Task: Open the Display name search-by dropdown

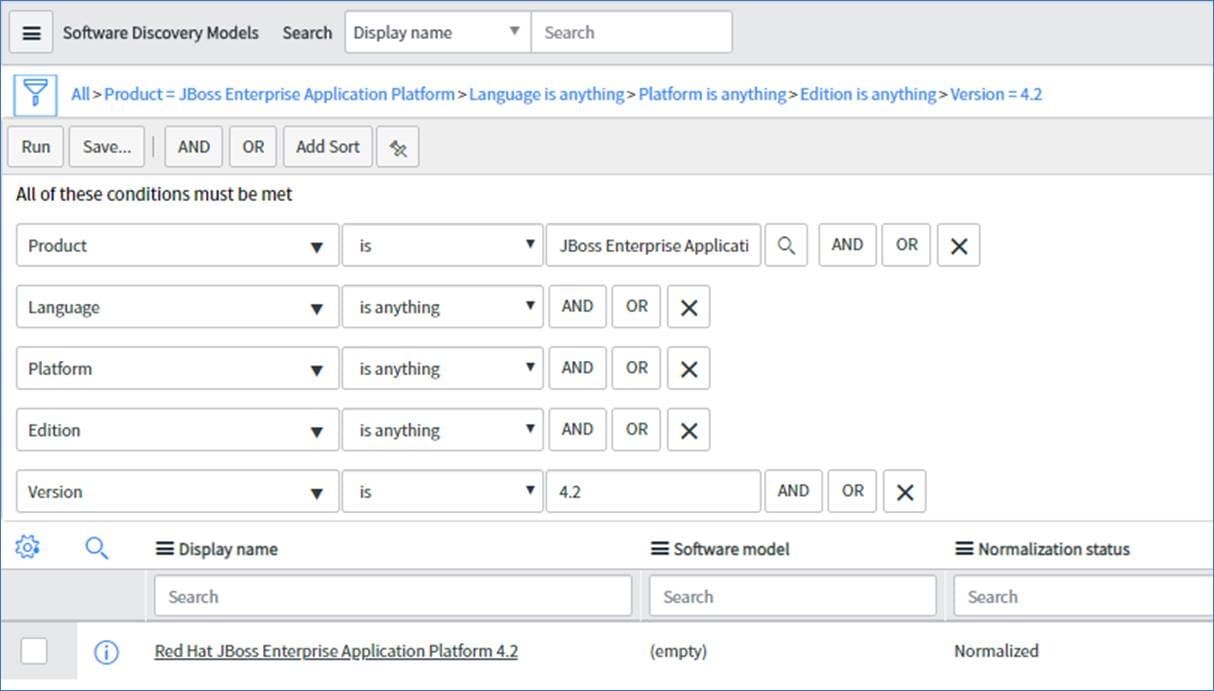Action: (x=436, y=31)
